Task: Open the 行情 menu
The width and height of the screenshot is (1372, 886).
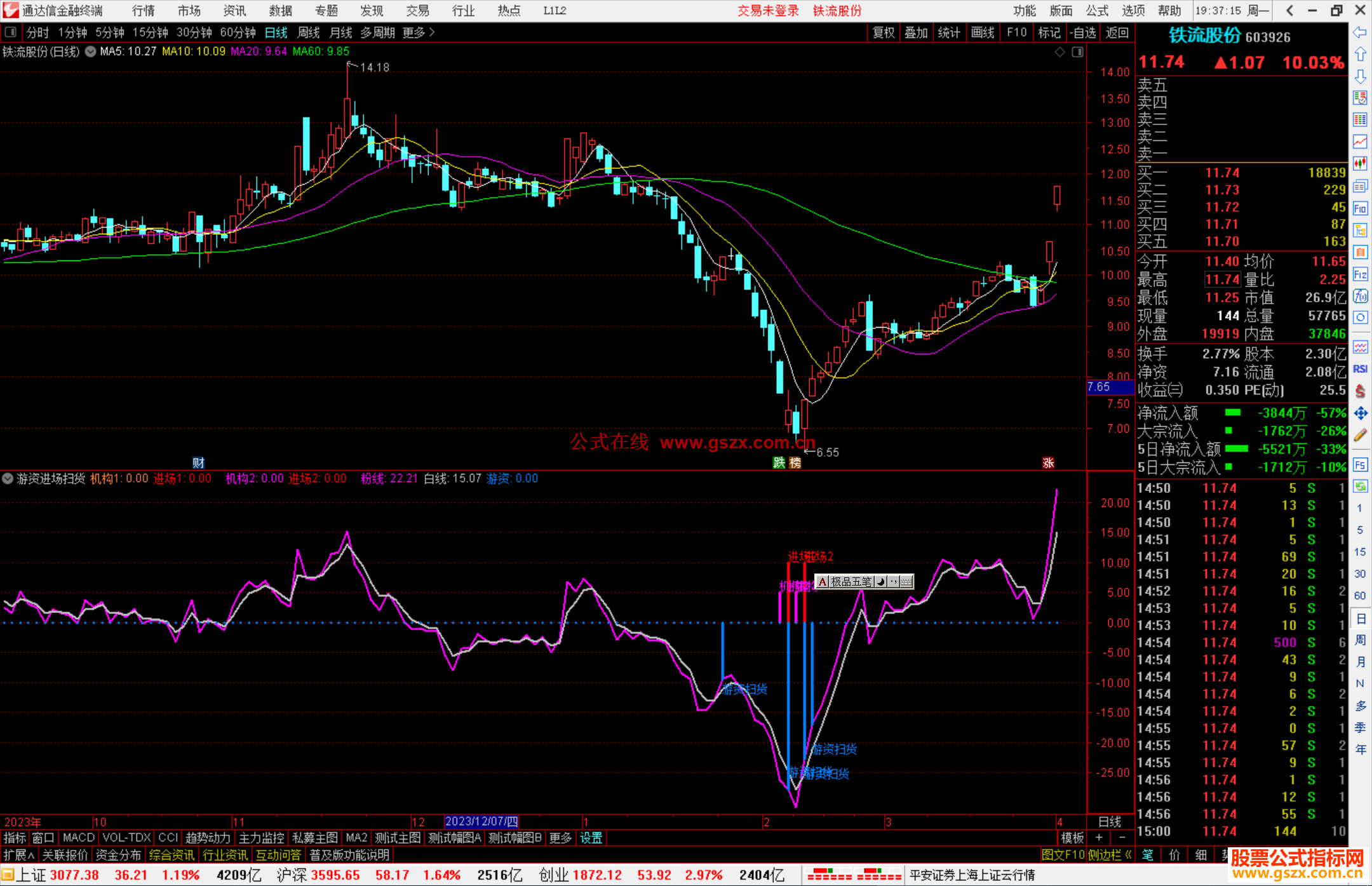Action: pyautogui.click(x=144, y=10)
